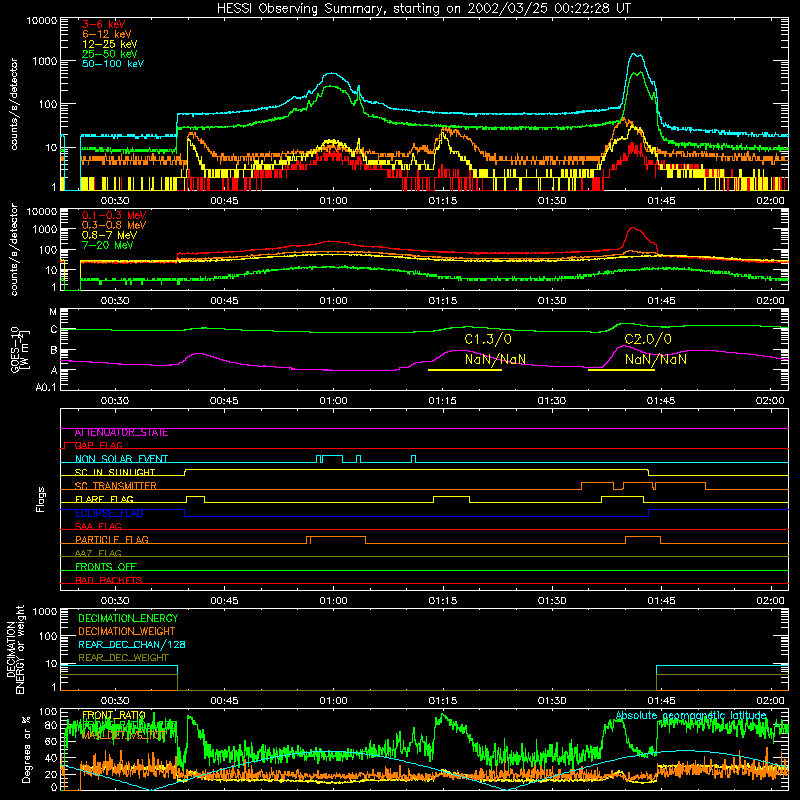This screenshot has height=800, width=800.
Task: Click the 80 tick on Degrees axis
Action: coord(51,725)
